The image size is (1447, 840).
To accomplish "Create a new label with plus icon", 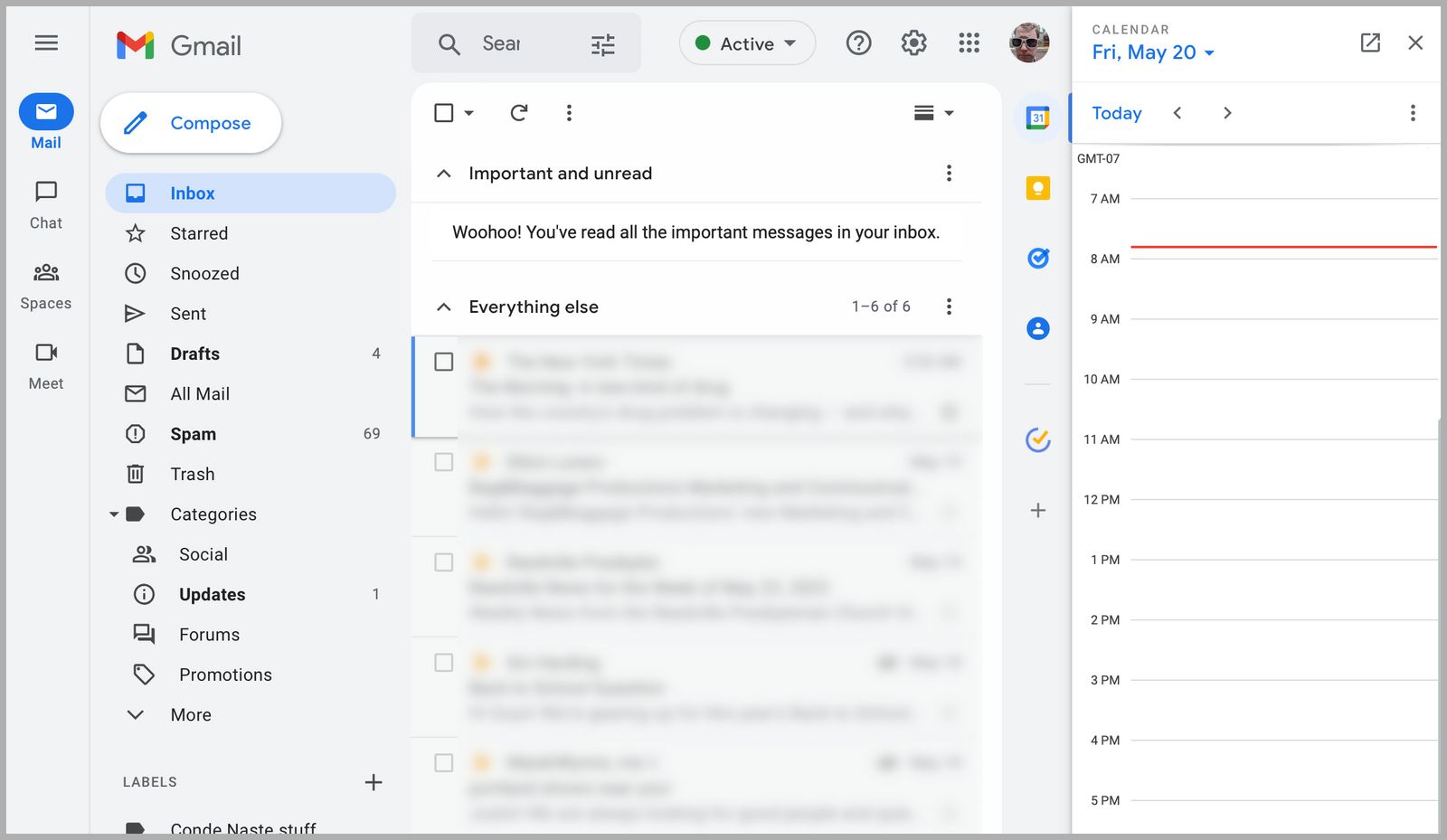I will [x=374, y=782].
